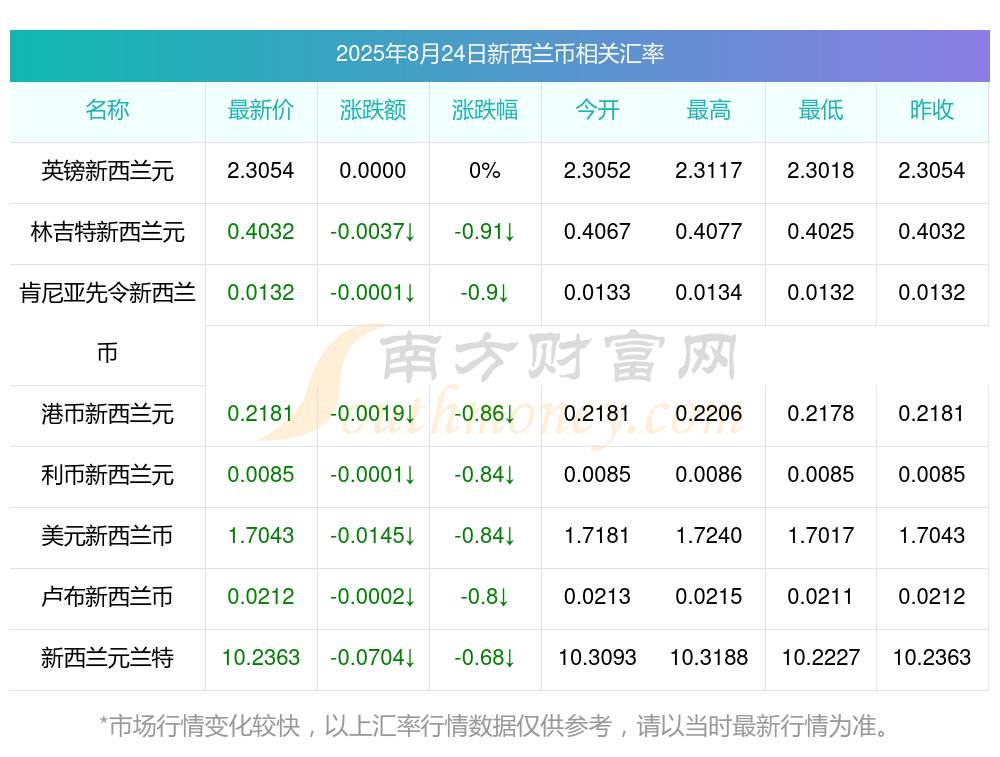Click the 0.0211 low value
The height and width of the screenshot is (757, 1000).
[821, 596]
